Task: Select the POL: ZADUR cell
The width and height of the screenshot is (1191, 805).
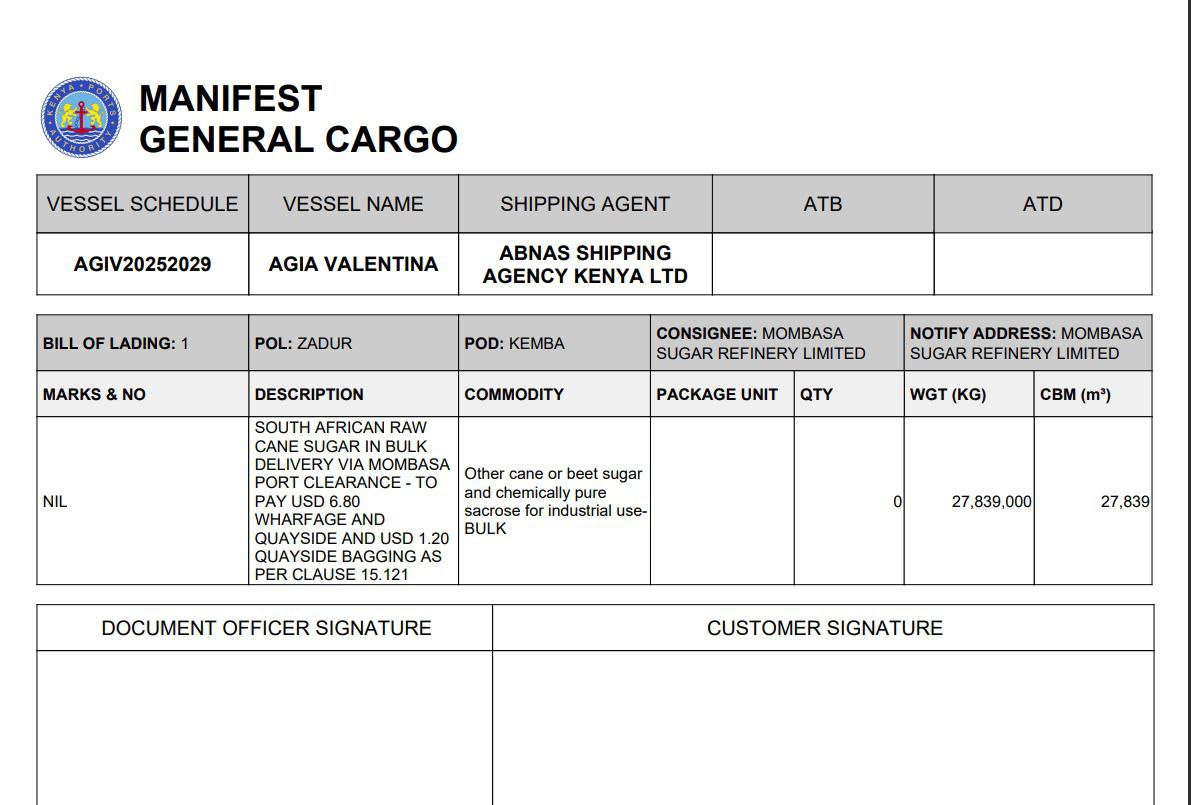Action: tap(303, 343)
